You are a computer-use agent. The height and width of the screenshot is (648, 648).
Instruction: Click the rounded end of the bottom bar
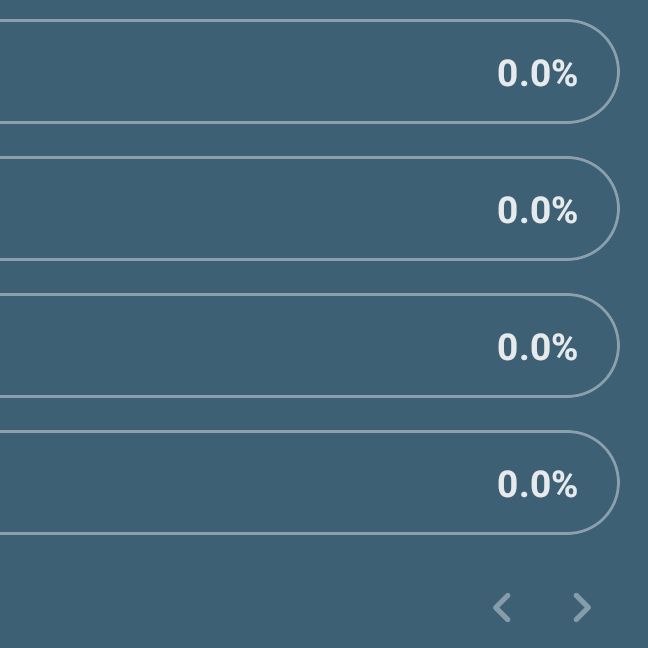coord(603,483)
